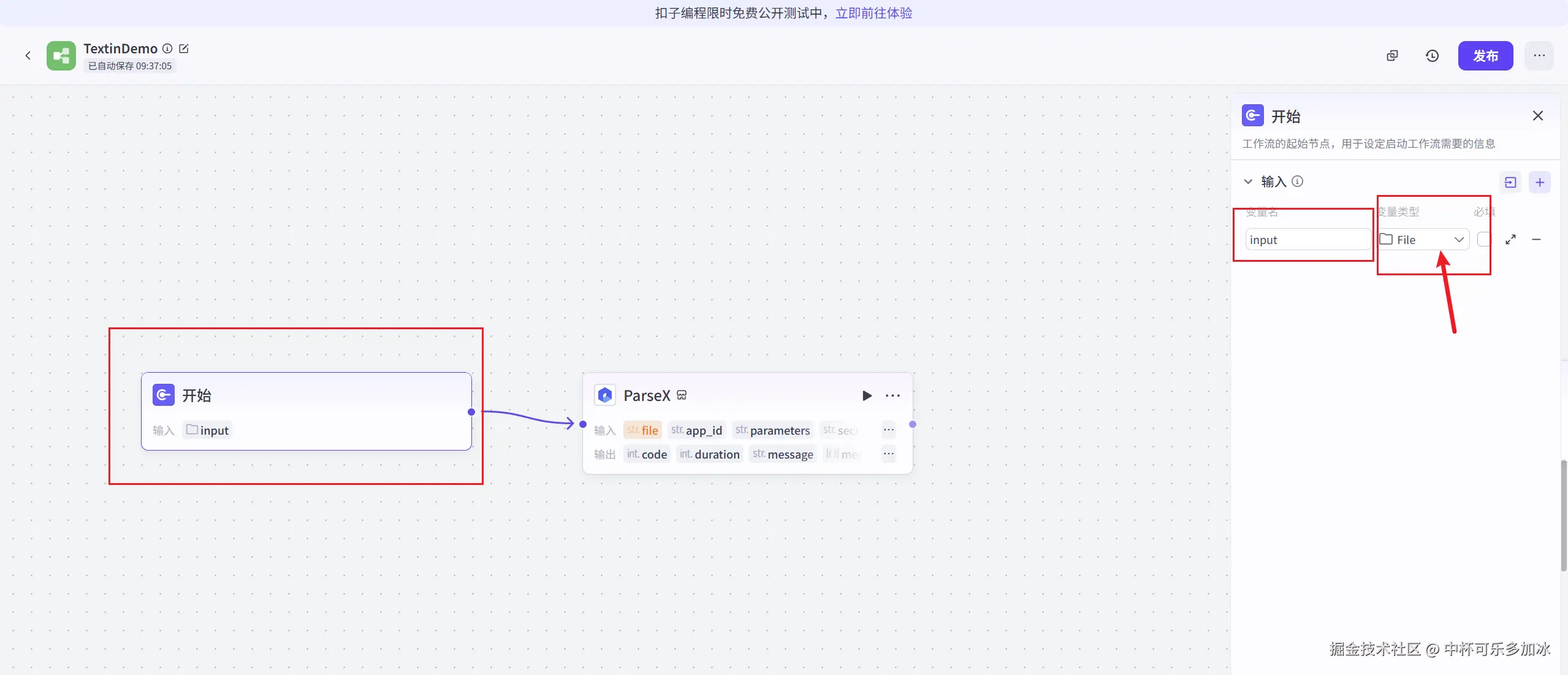
Task: Open the version history clock icon
Action: pyautogui.click(x=1432, y=56)
